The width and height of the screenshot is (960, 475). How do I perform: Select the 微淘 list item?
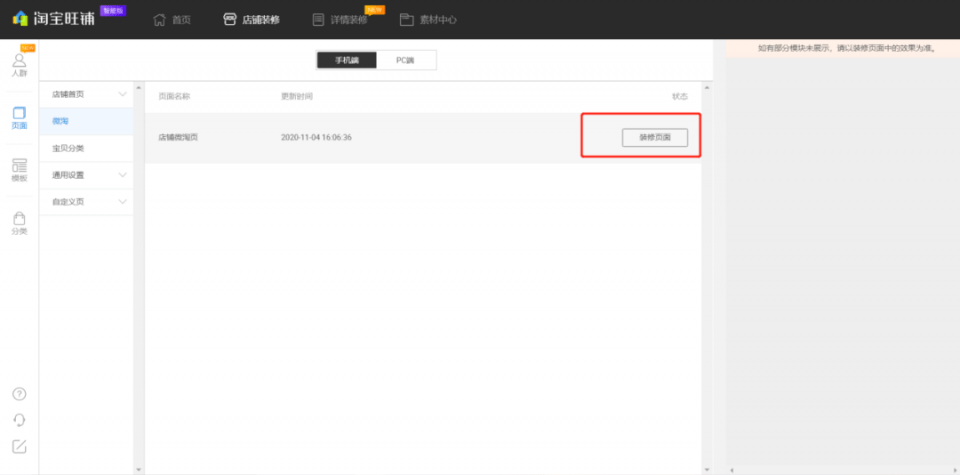coord(86,121)
